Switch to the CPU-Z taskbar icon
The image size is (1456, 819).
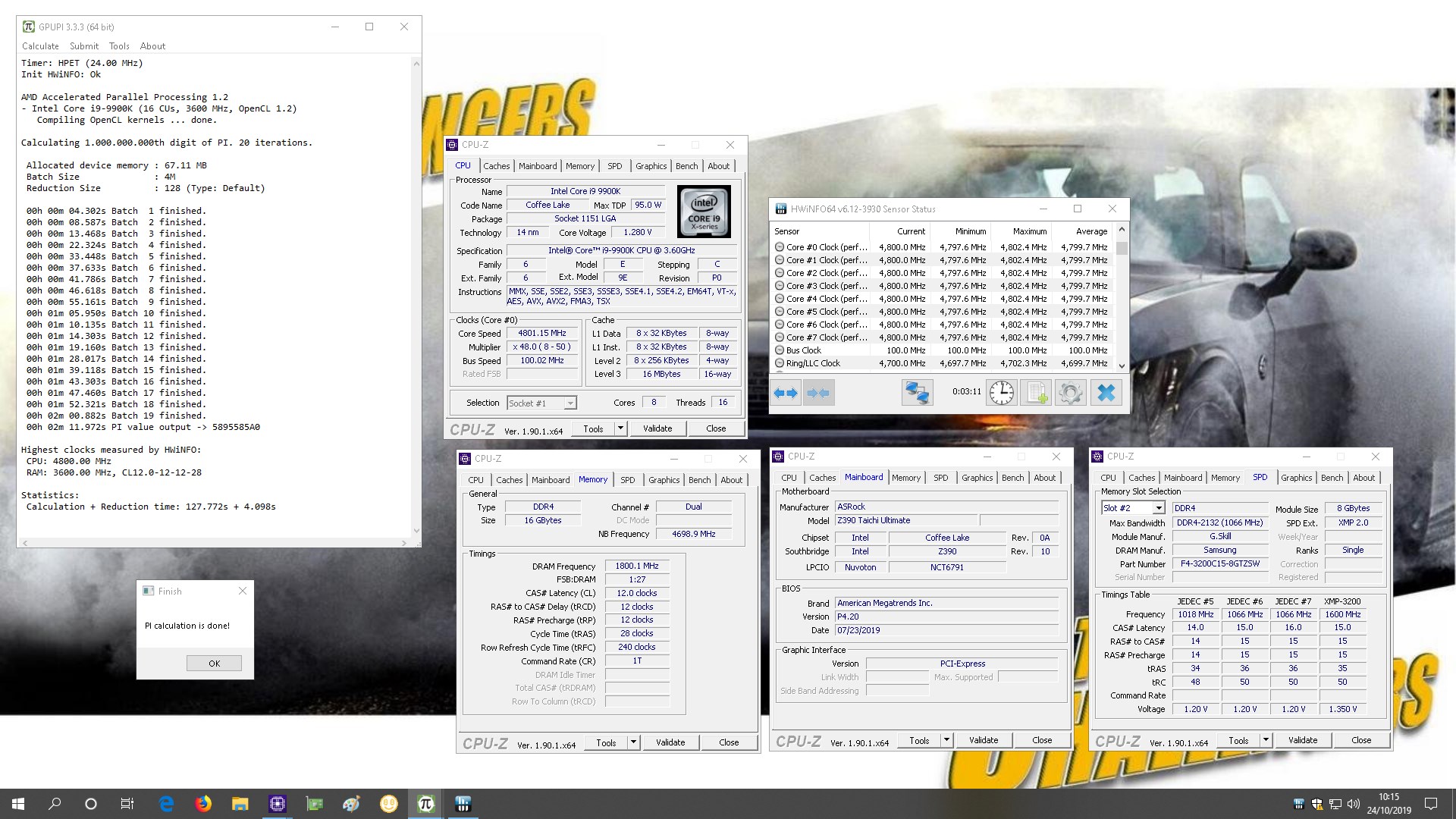(x=278, y=804)
